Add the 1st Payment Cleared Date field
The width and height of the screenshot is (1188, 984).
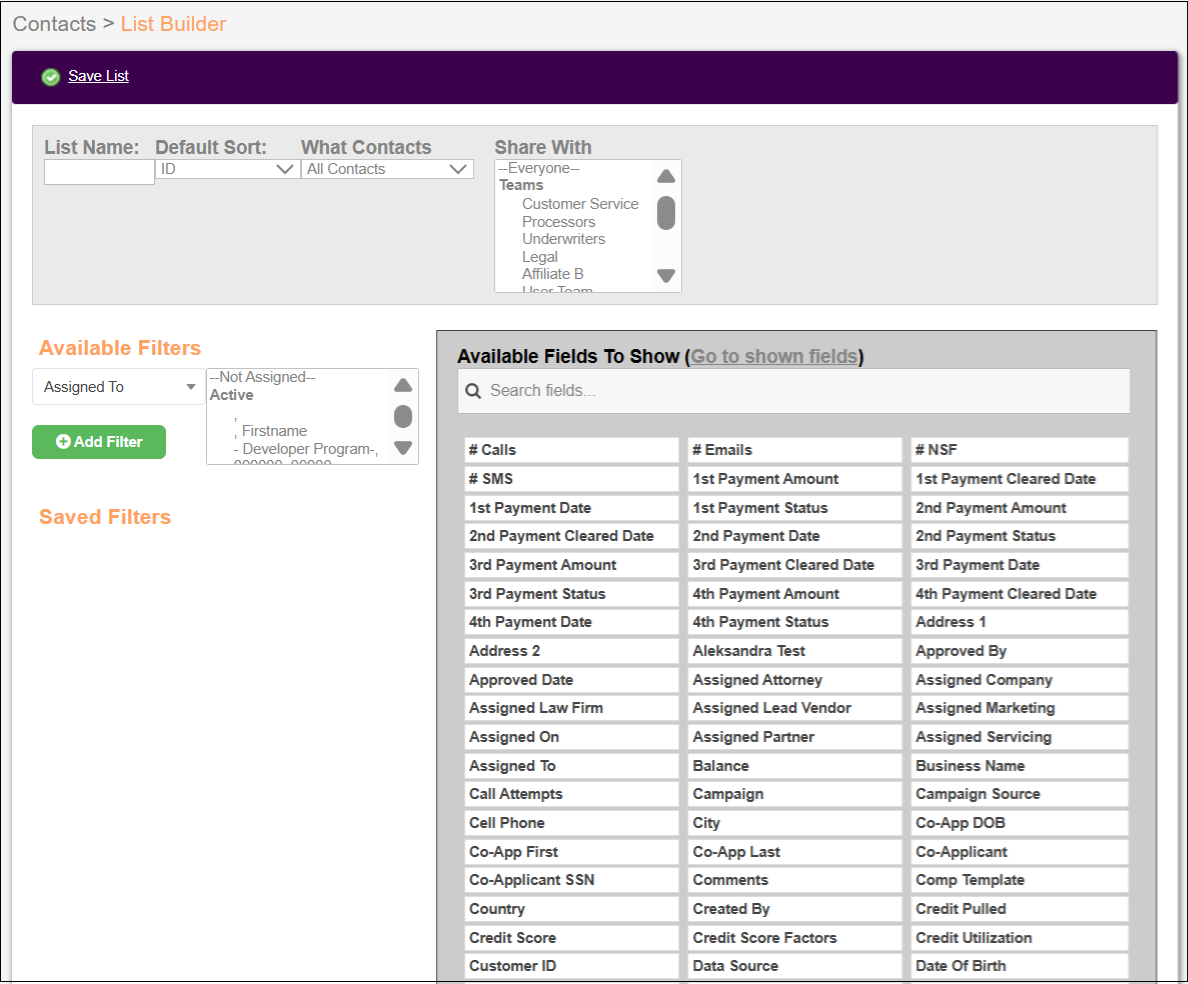(1019, 479)
